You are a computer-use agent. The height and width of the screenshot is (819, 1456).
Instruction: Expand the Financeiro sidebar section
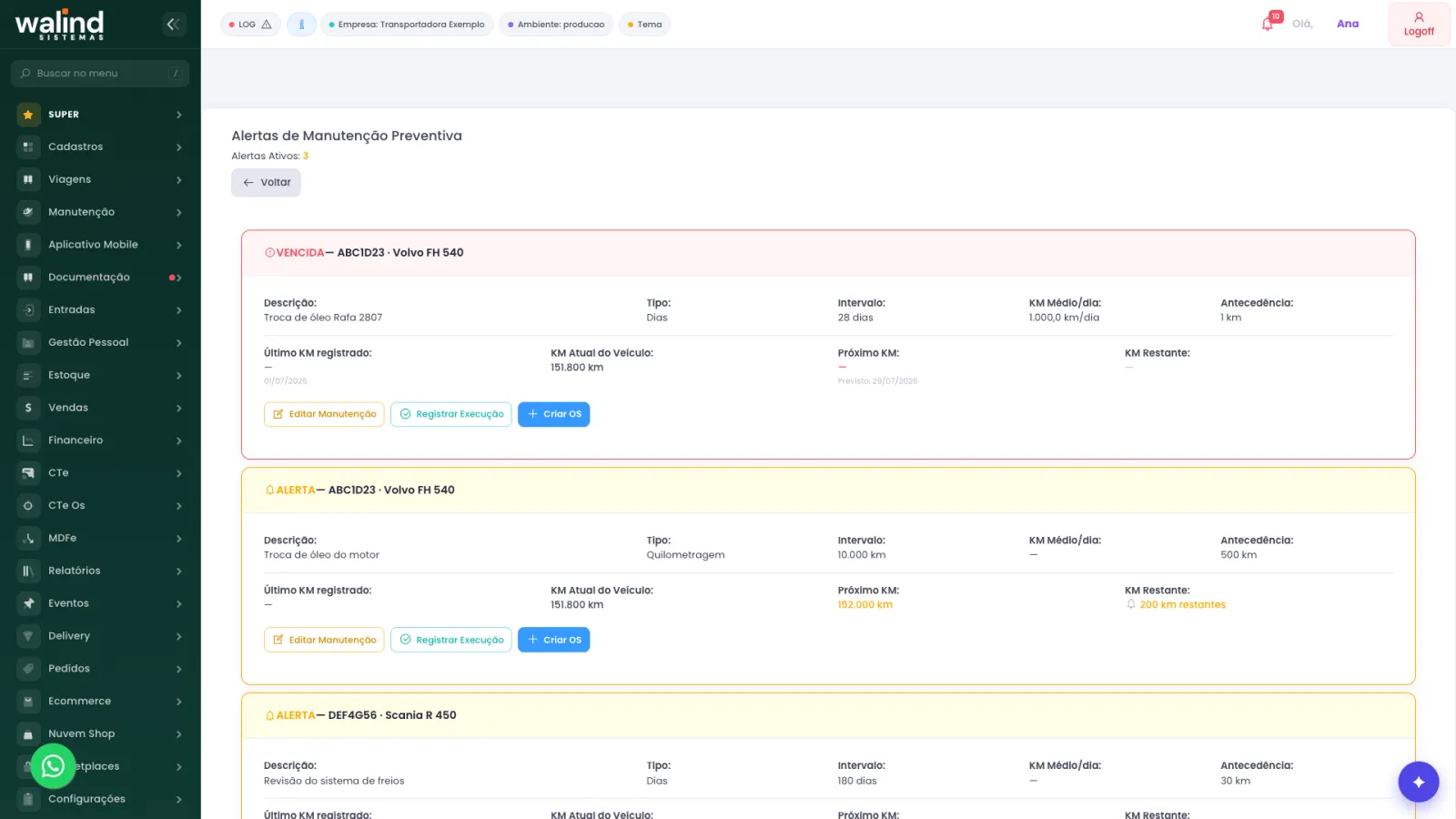point(100,440)
